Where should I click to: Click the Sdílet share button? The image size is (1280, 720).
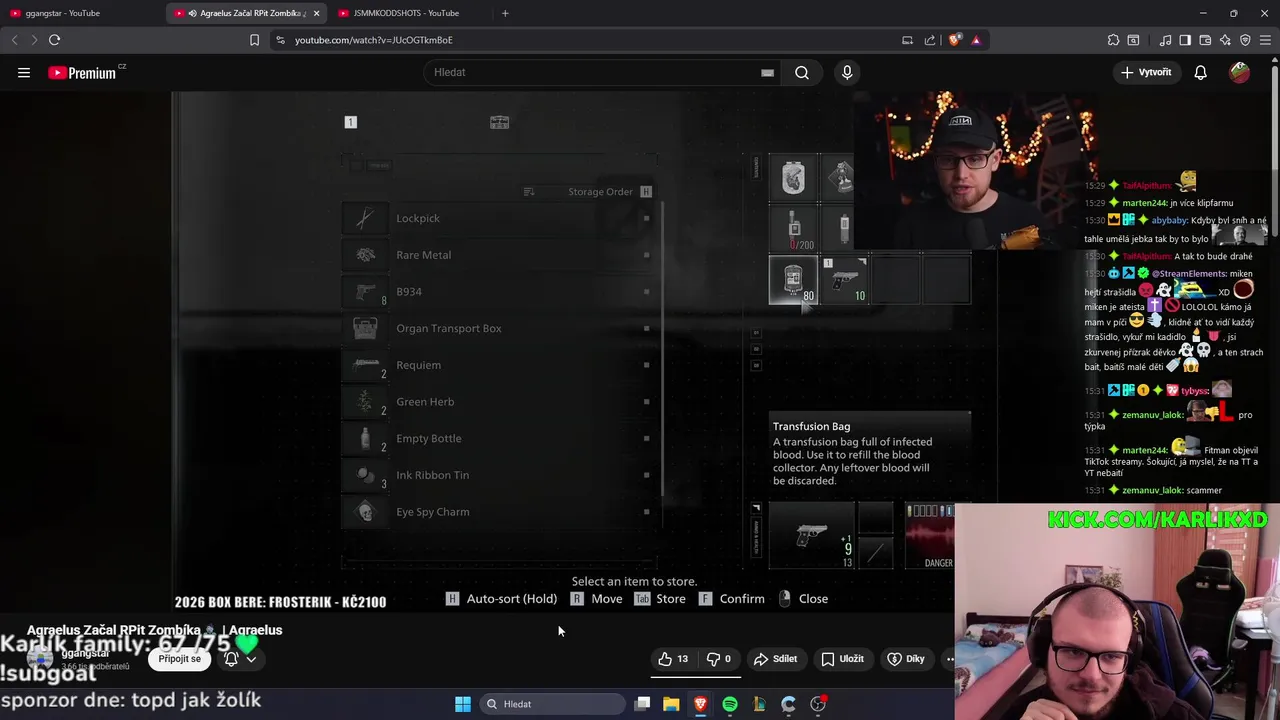click(x=775, y=659)
